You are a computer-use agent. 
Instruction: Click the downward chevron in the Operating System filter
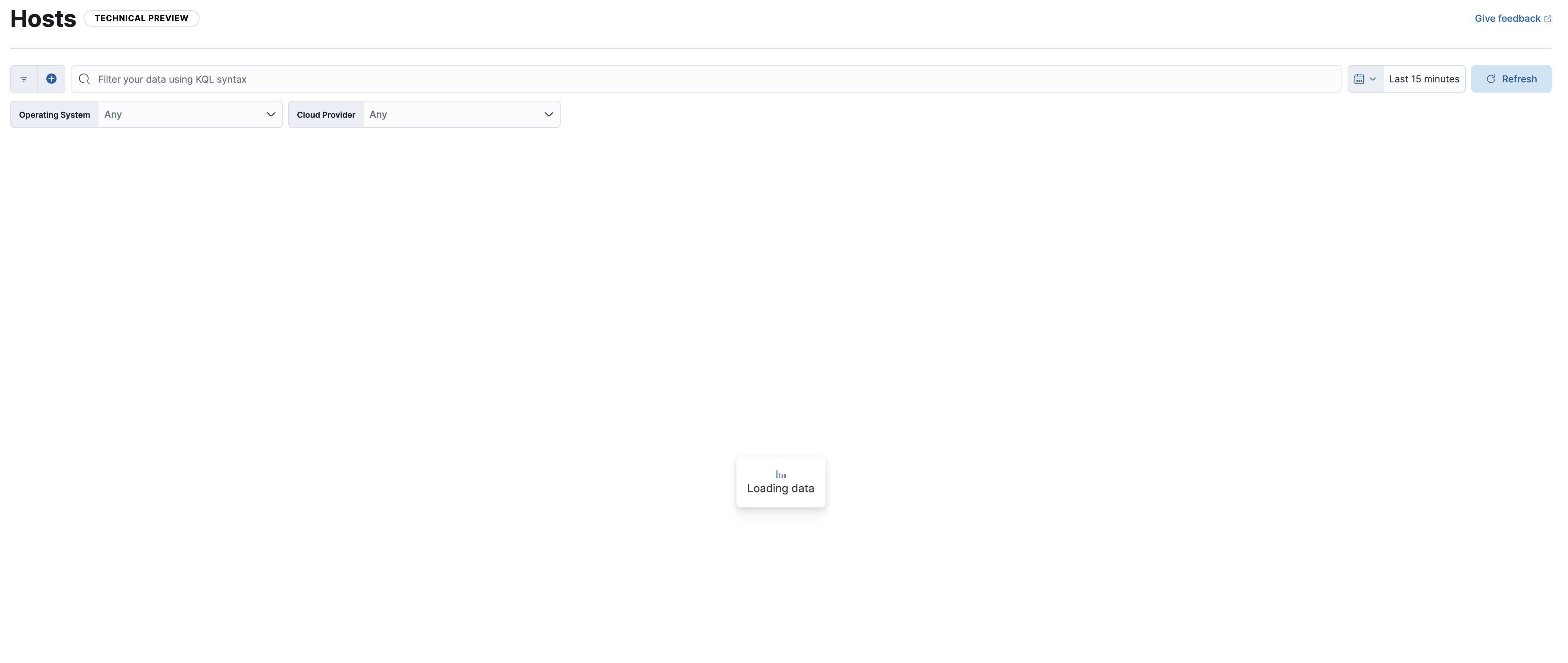(270, 114)
